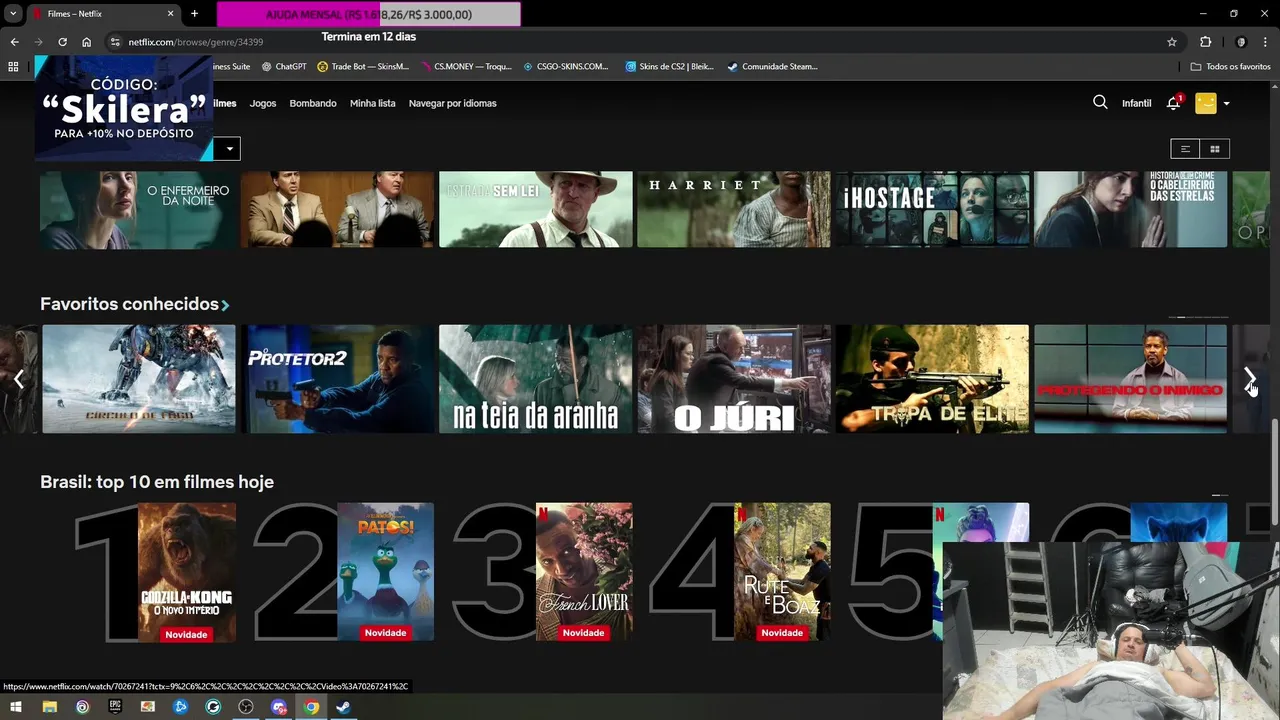Open CSGO-SKINS.COM bookmark
The width and height of the screenshot is (1280, 720).
click(566, 66)
